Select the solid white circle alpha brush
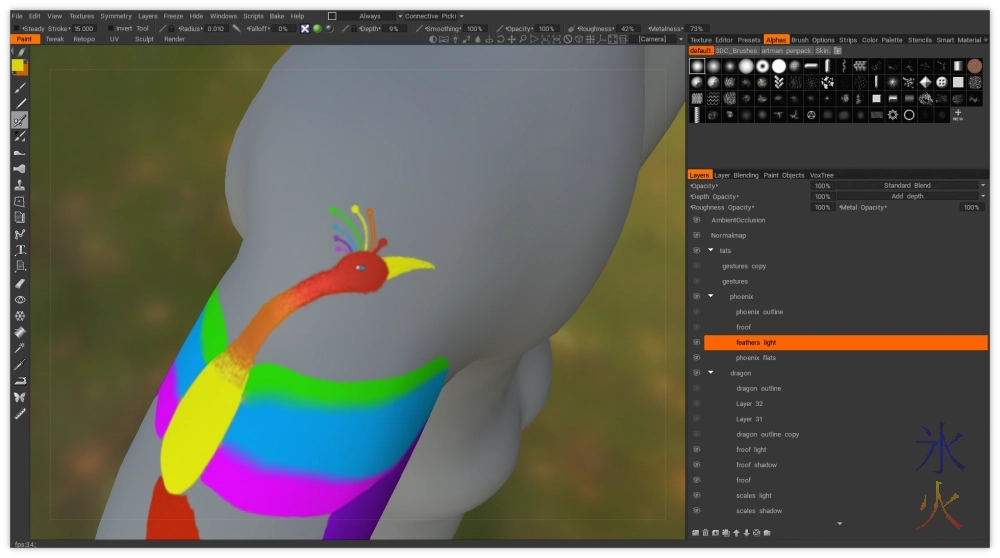1000x558 pixels. point(778,66)
